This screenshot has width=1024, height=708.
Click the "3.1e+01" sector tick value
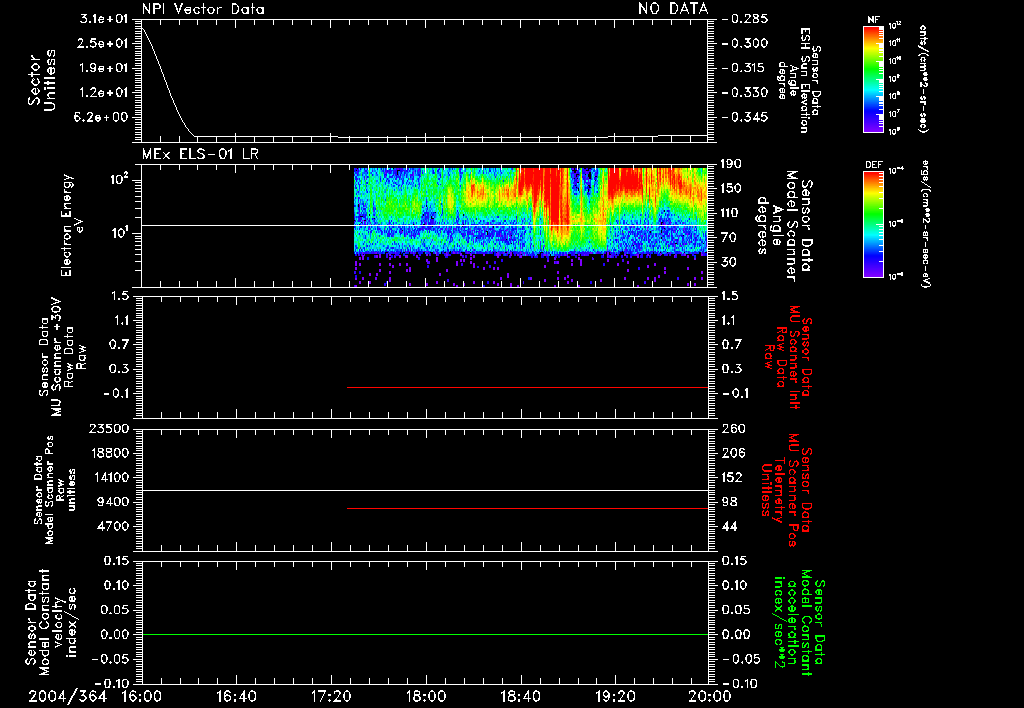pos(104,19)
